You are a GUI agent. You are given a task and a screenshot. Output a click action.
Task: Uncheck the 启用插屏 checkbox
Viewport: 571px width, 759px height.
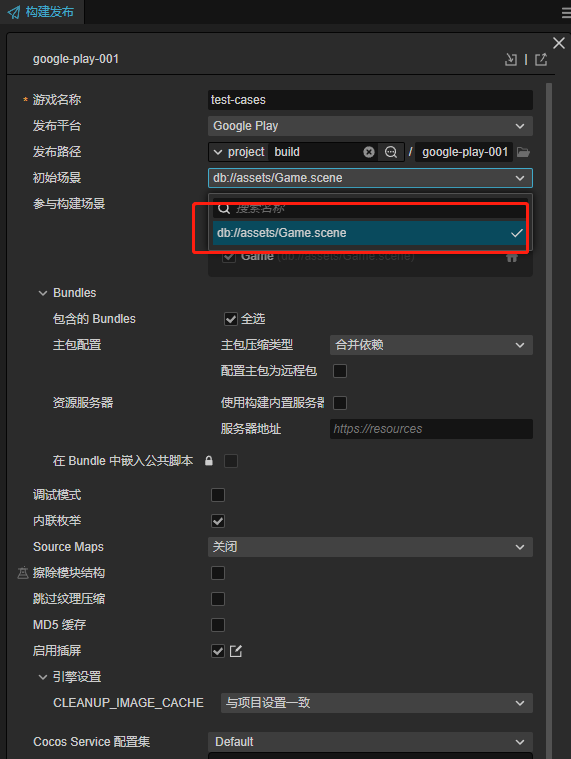click(218, 651)
